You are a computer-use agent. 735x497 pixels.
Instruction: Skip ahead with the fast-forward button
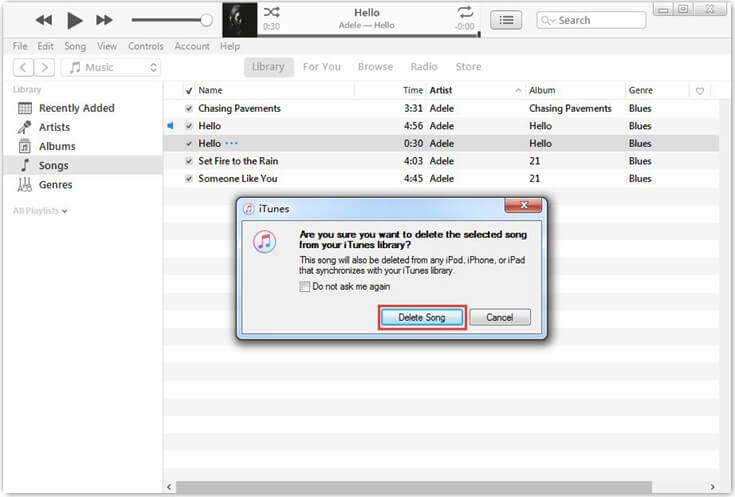click(x=104, y=20)
